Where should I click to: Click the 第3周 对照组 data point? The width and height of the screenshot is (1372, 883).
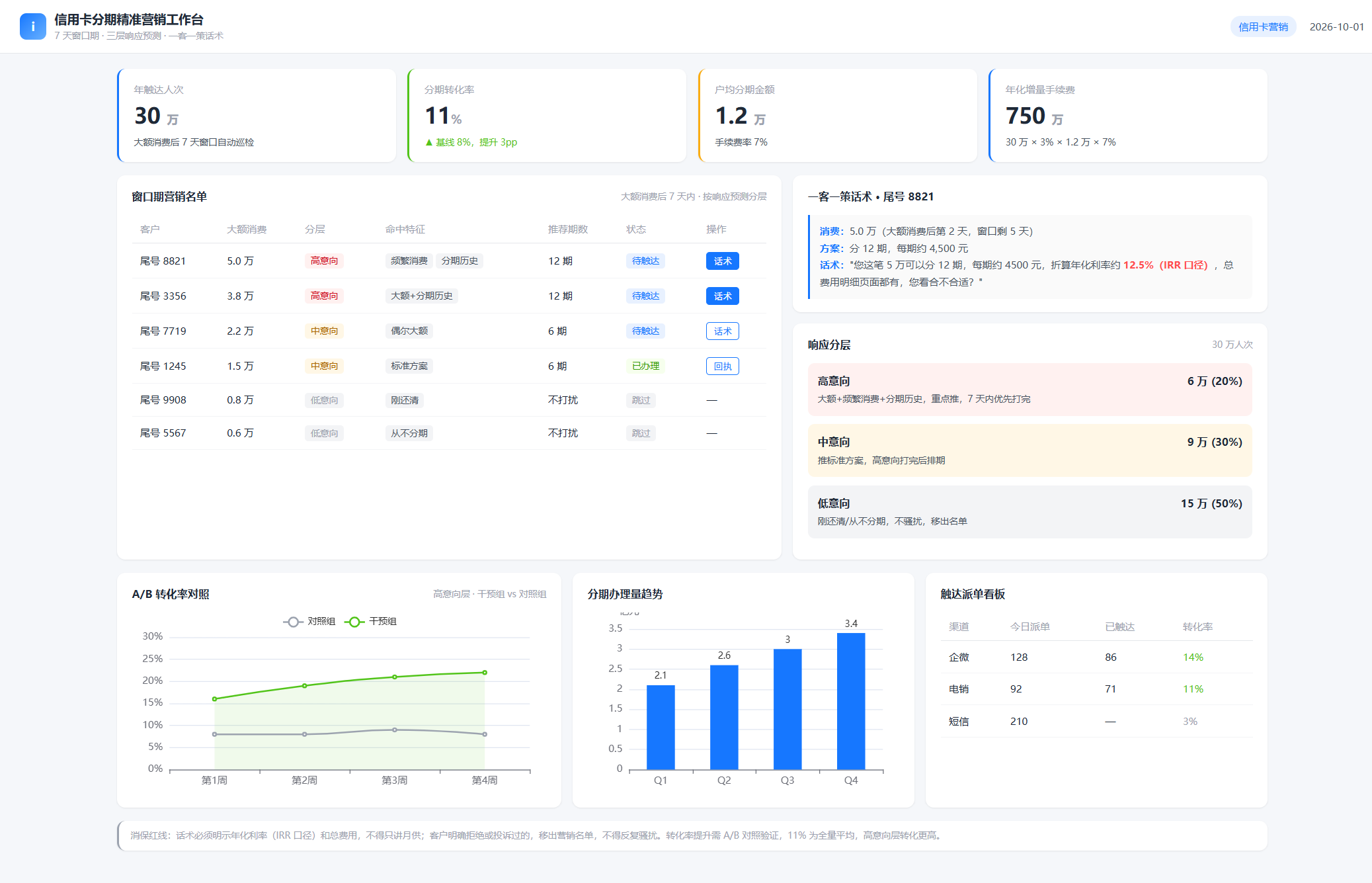pos(395,730)
